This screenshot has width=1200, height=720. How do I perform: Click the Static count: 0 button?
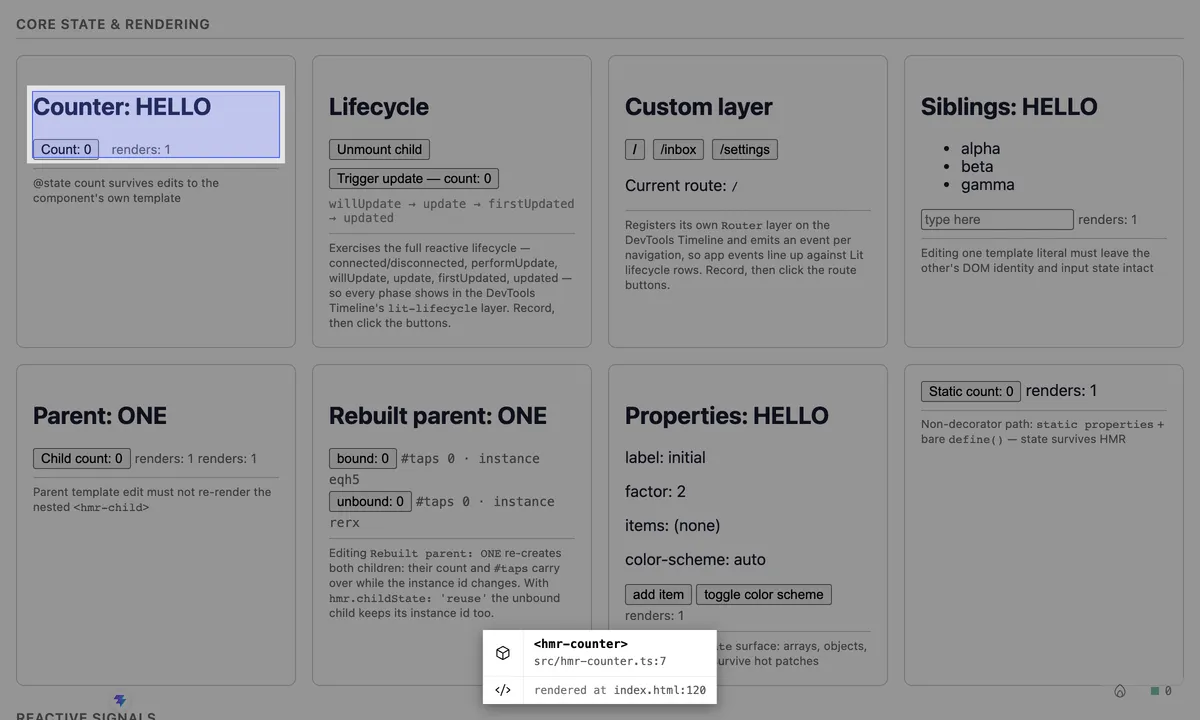971,391
